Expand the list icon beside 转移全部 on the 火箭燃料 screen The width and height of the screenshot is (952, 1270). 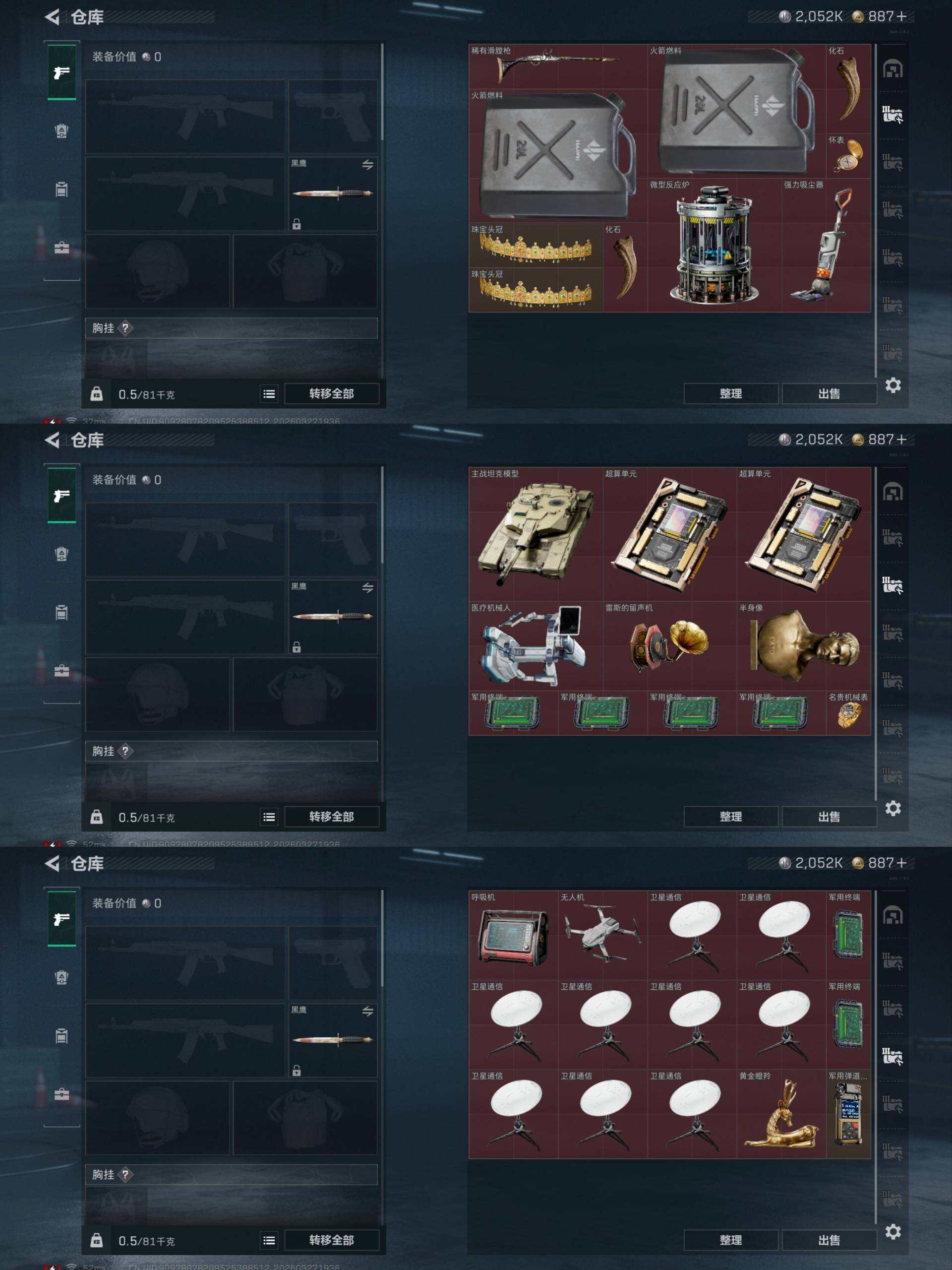tap(269, 394)
